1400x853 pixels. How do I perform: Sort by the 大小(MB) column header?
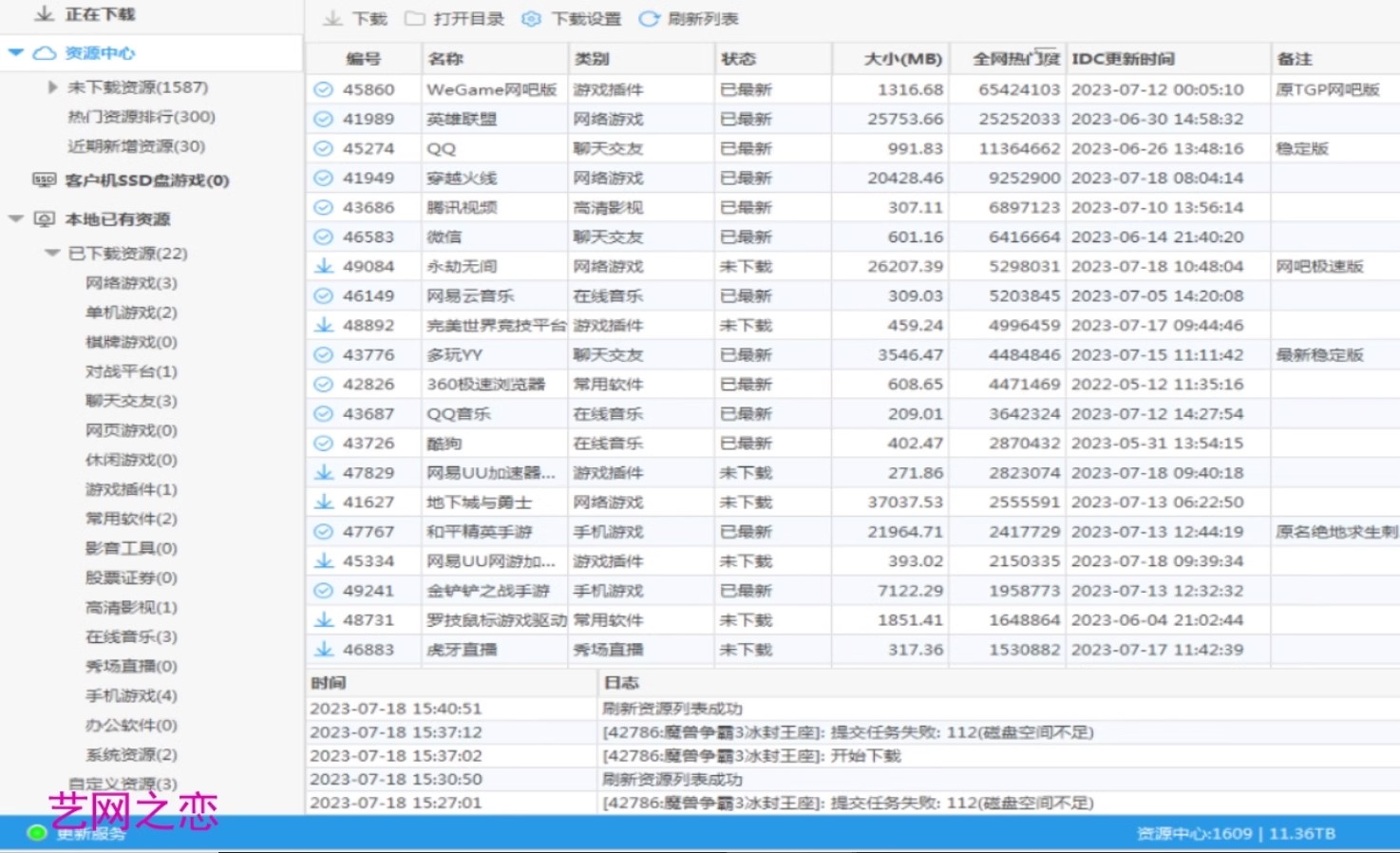(892, 59)
